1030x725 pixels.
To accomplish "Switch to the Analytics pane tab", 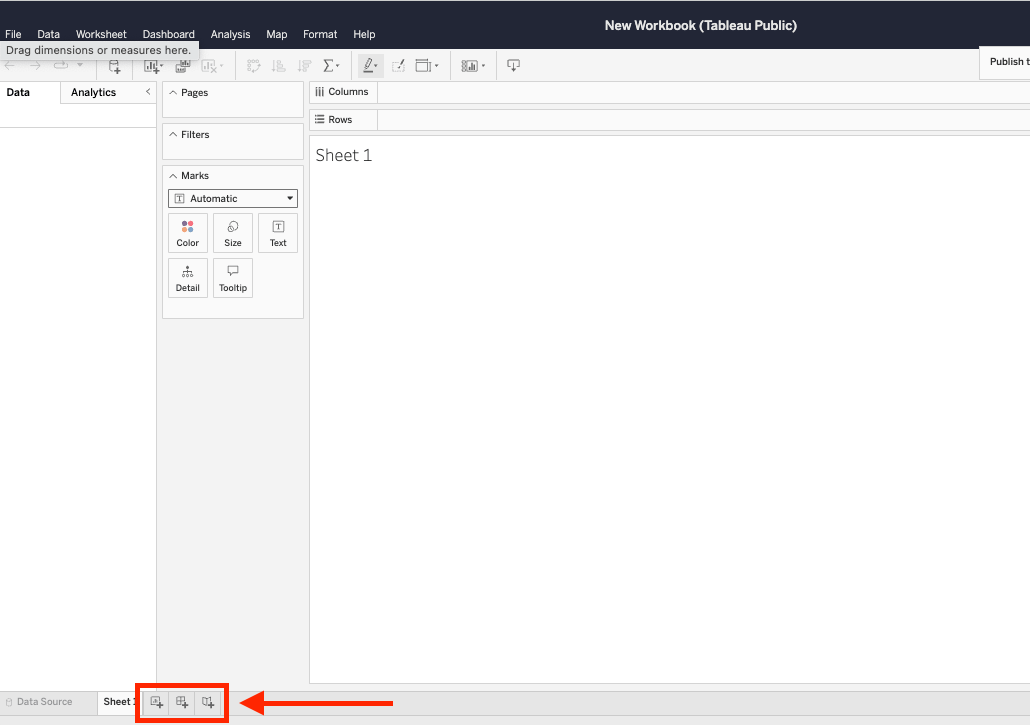I will coord(93,93).
